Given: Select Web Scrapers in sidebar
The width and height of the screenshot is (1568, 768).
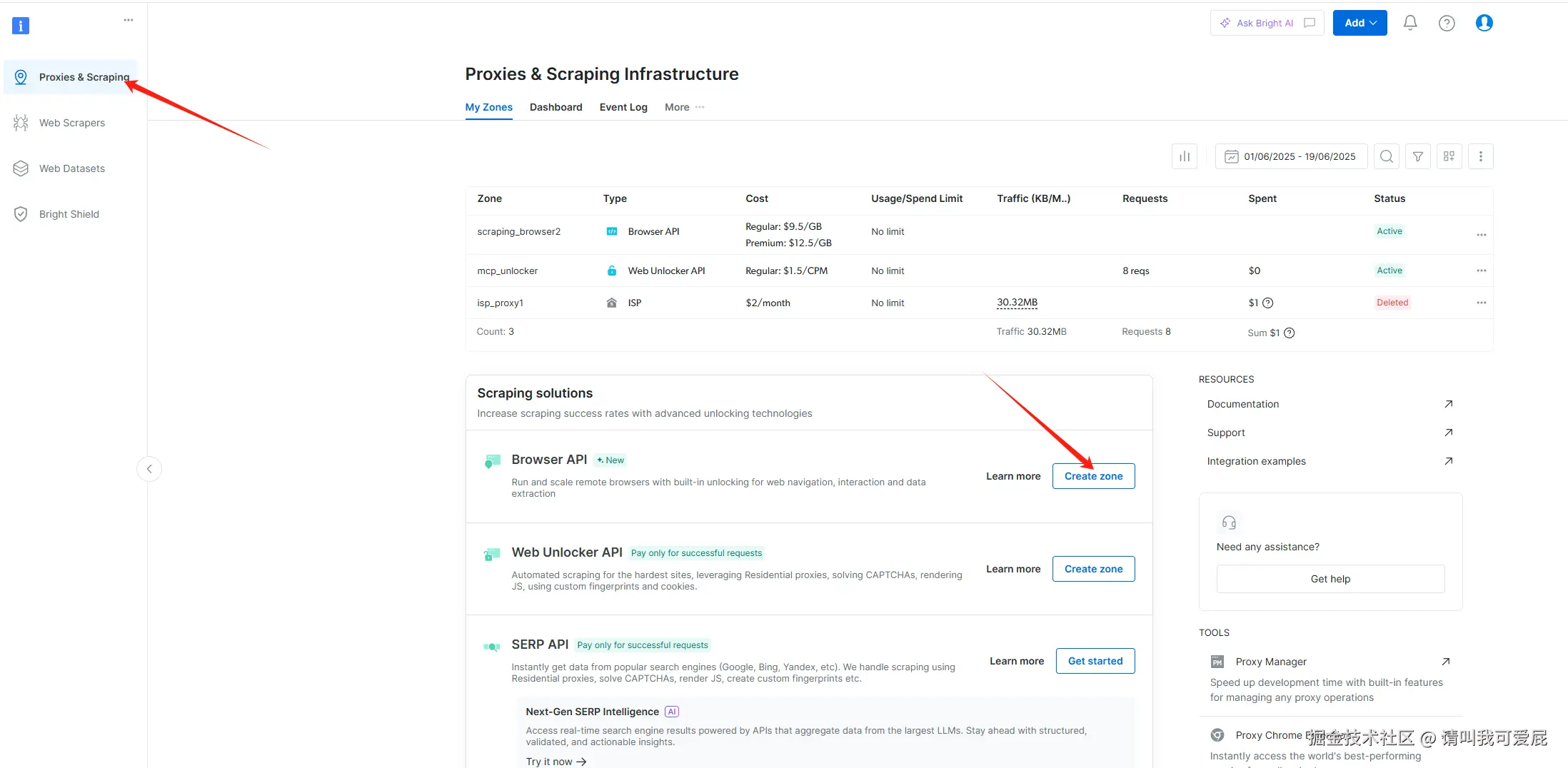Looking at the screenshot, I should [x=71, y=123].
